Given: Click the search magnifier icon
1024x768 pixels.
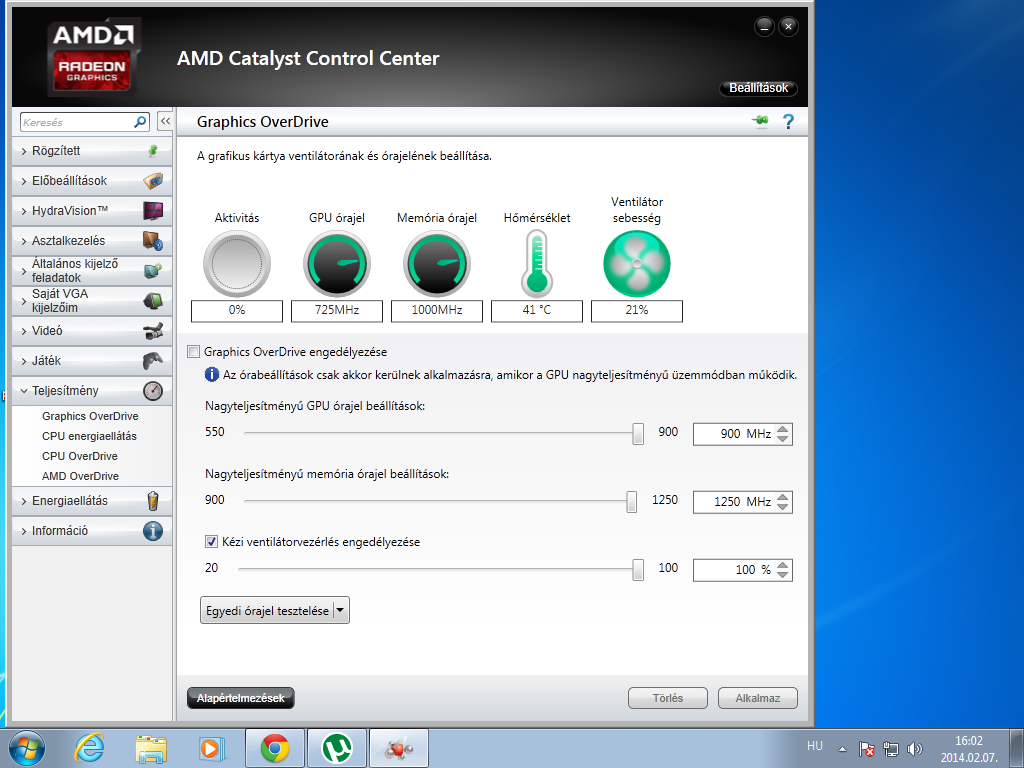Looking at the screenshot, I should pos(140,122).
